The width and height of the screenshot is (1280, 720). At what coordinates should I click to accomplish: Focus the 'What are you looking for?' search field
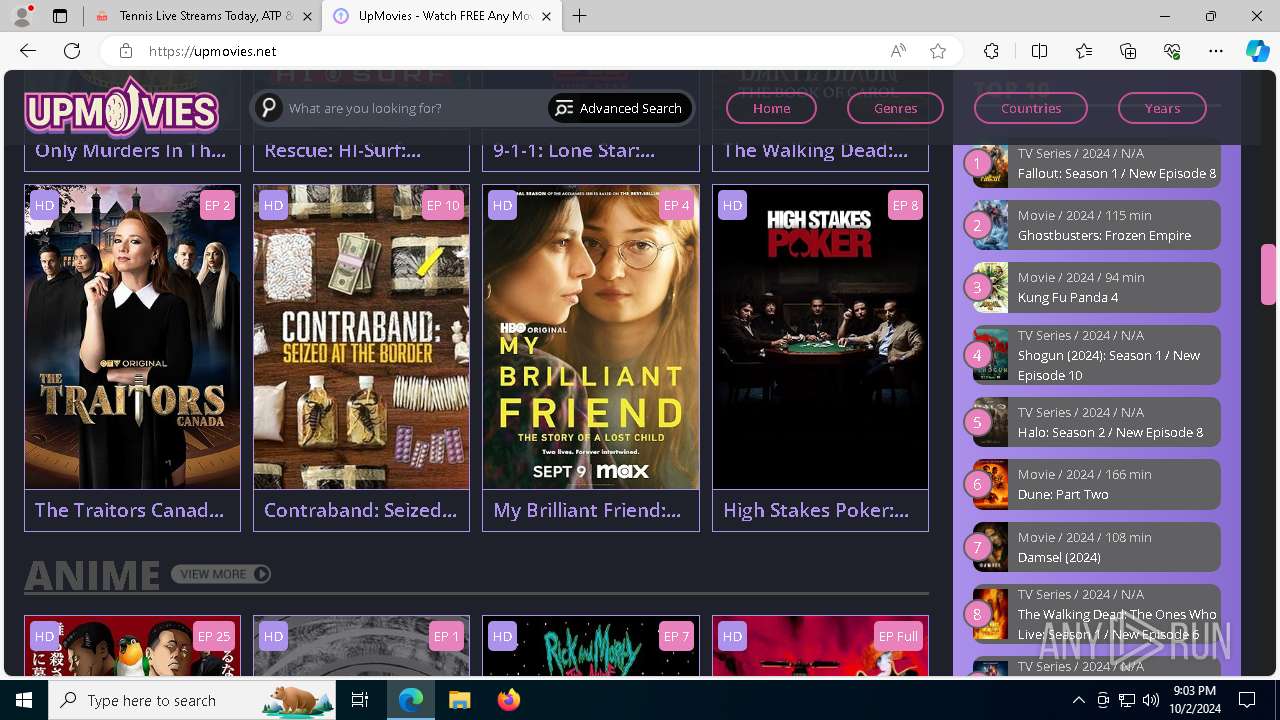pos(415,108)
